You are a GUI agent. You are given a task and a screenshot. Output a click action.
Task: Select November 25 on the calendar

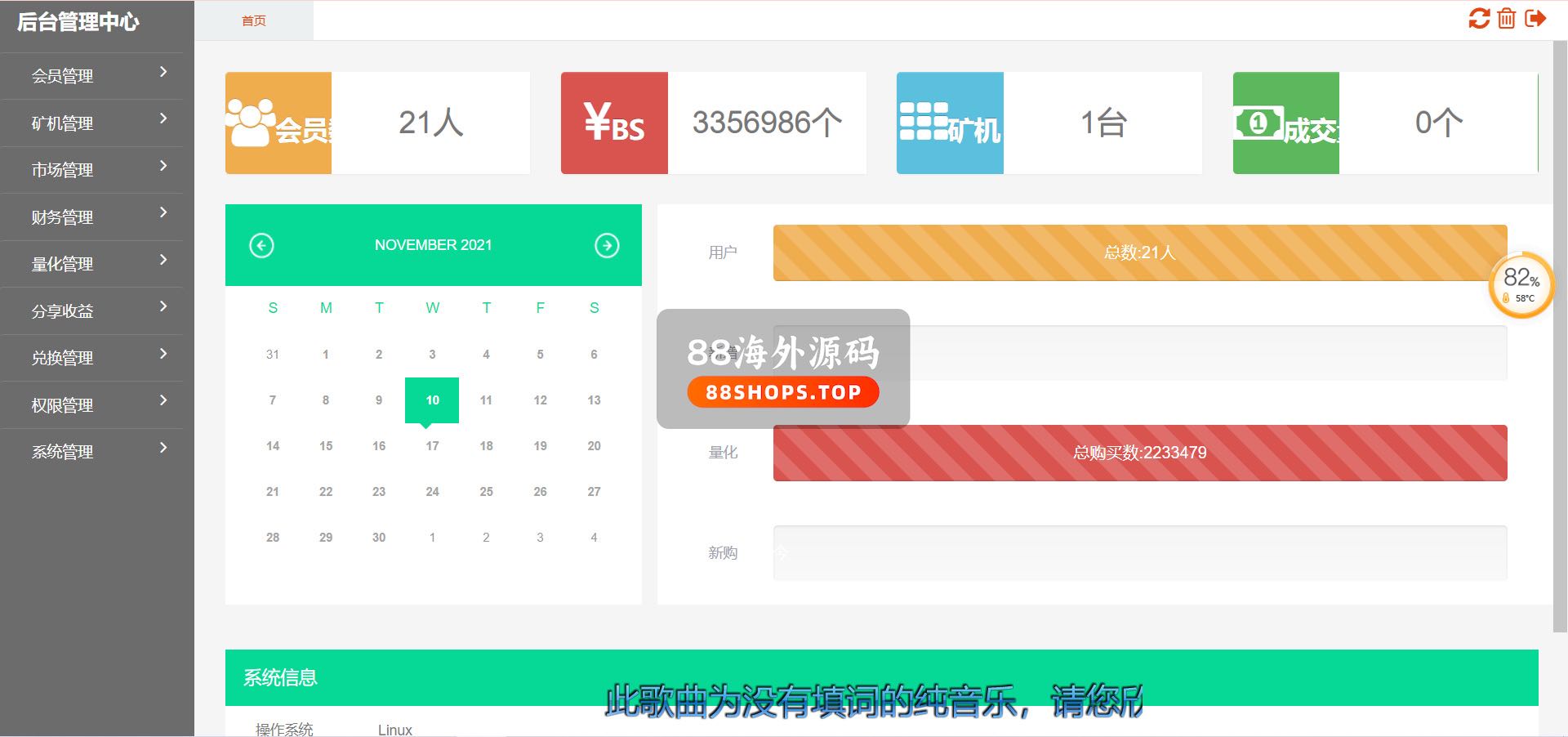tap(486, 492)
